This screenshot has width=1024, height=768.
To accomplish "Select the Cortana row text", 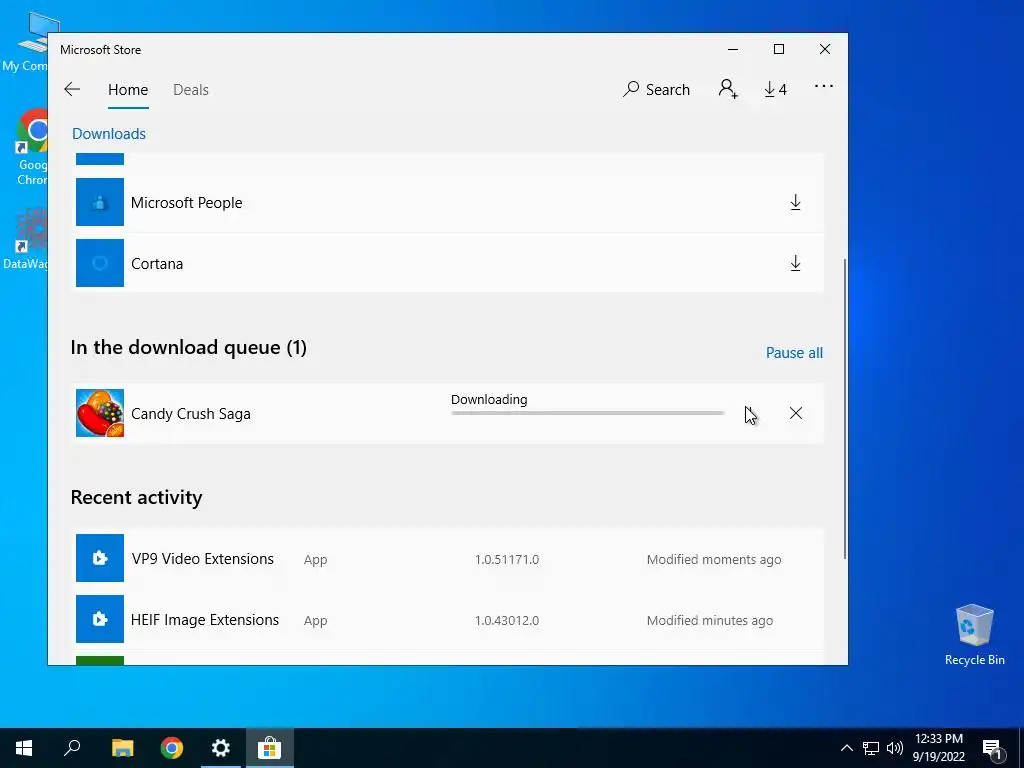I will [x=157, y=264].
